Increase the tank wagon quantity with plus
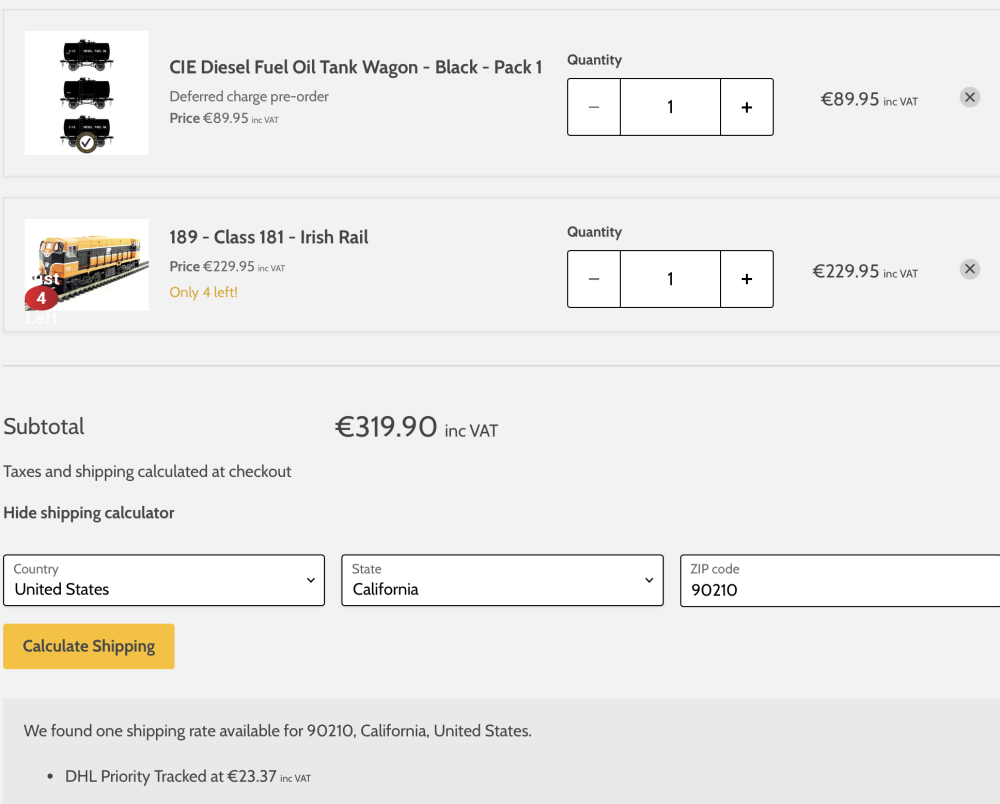Screen dimensions: 1000x804 pos(746,107)
